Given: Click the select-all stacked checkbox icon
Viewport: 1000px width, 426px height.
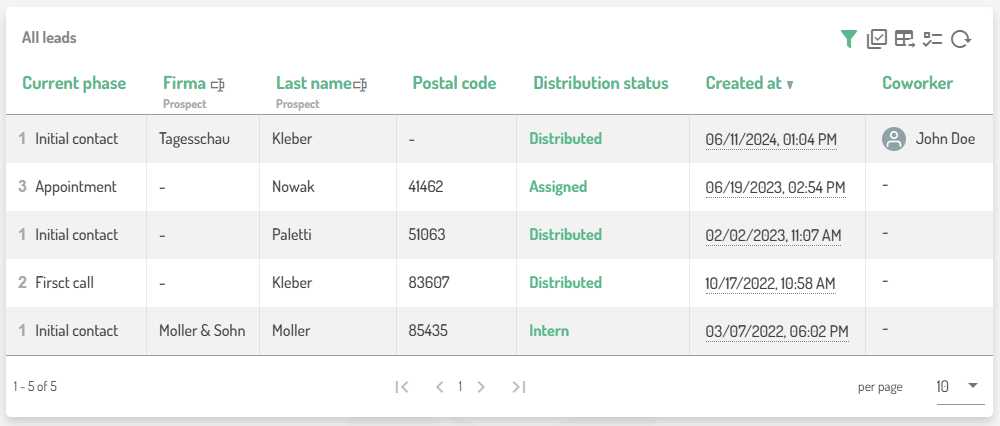Looking at the screenshot, I should coord(877,39).
